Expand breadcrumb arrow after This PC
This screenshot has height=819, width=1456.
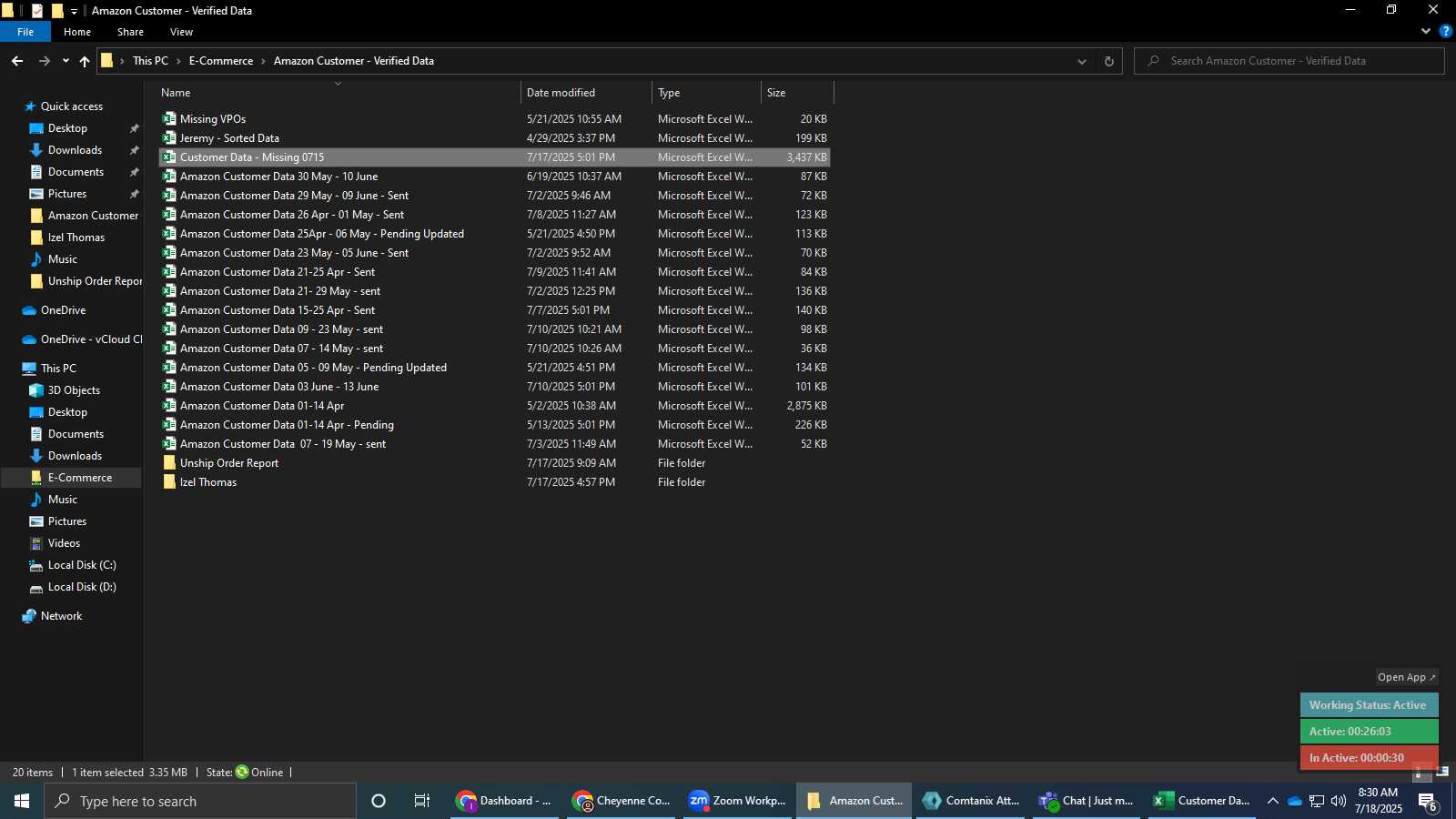click(x=178, y=61)
